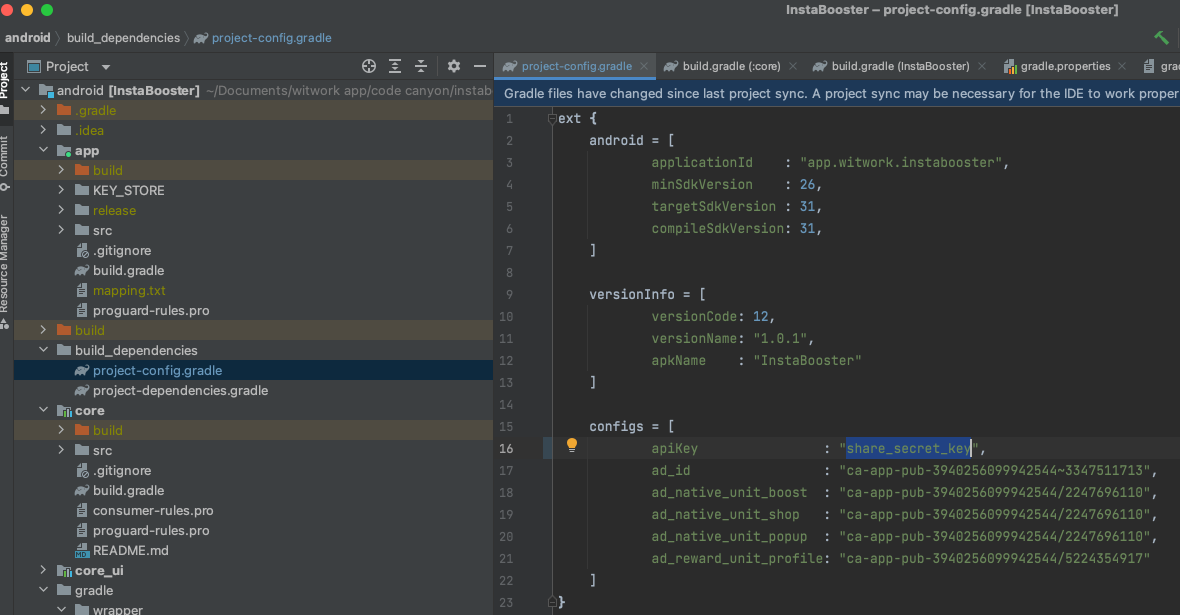This screenshot has width=1180, height=615.
Task: Fold the ext block at line 1
Action: coord(551,118)
